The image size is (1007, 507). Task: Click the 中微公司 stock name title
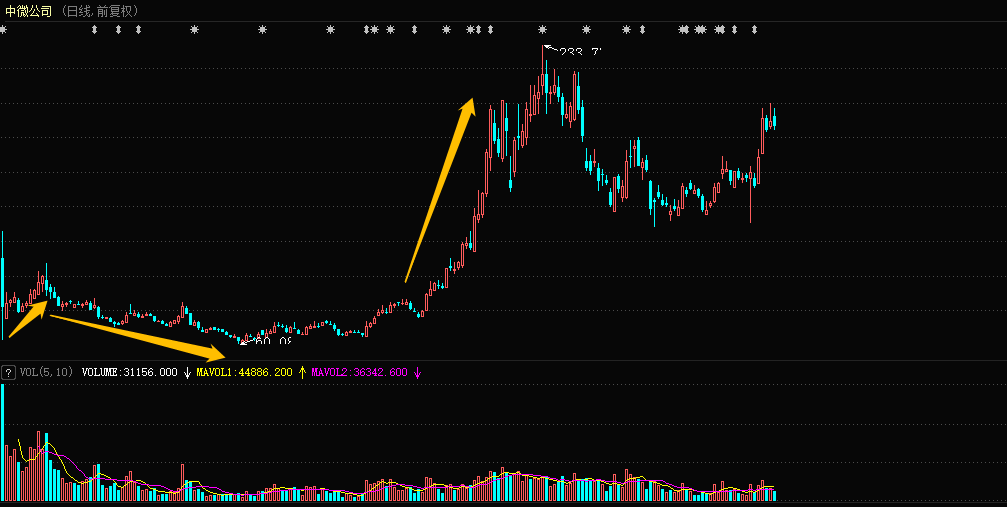29,11
